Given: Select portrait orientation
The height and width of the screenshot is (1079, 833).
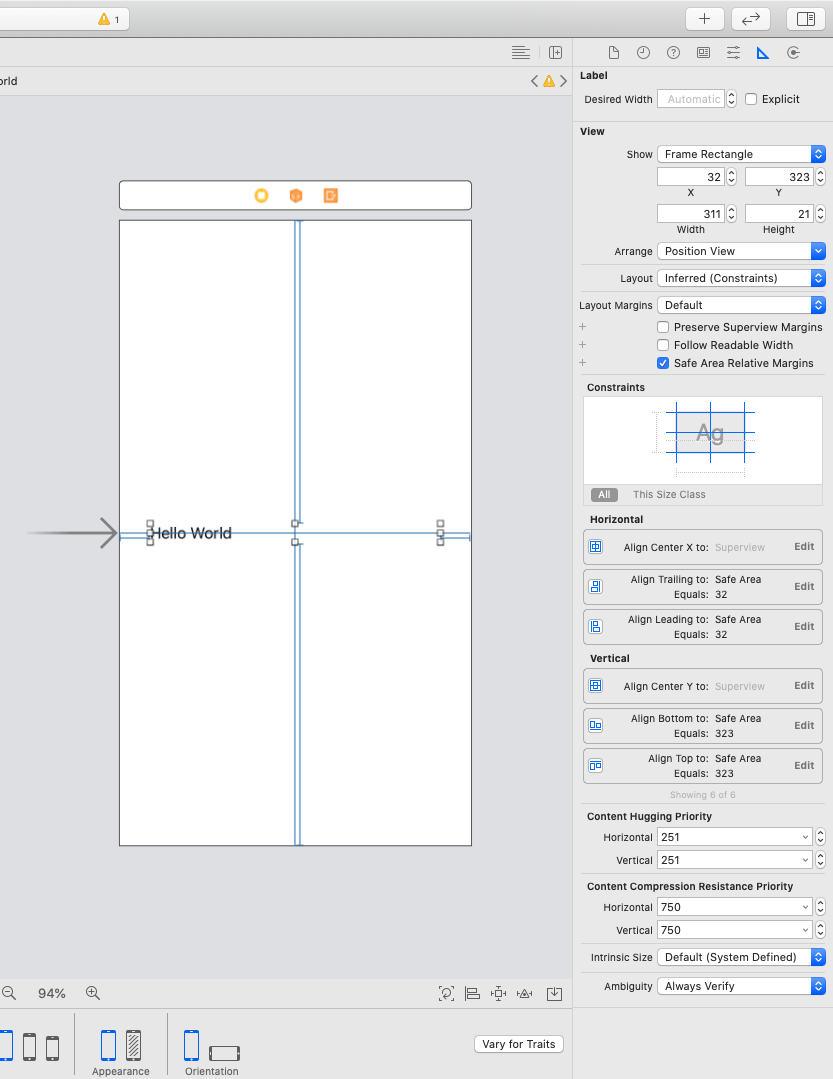Looking at the screenshot, I should pyautogui.click(x=191, y=1045).
